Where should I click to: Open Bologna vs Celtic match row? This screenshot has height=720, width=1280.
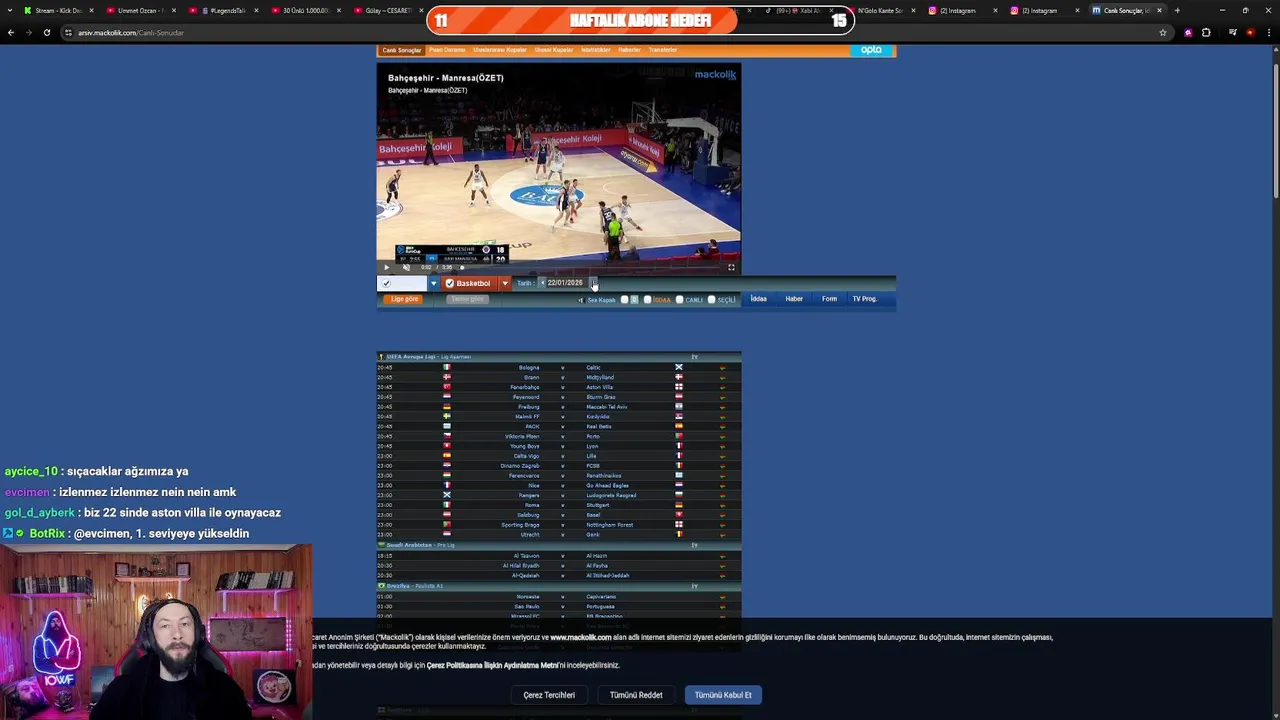[x=559, y=367]
